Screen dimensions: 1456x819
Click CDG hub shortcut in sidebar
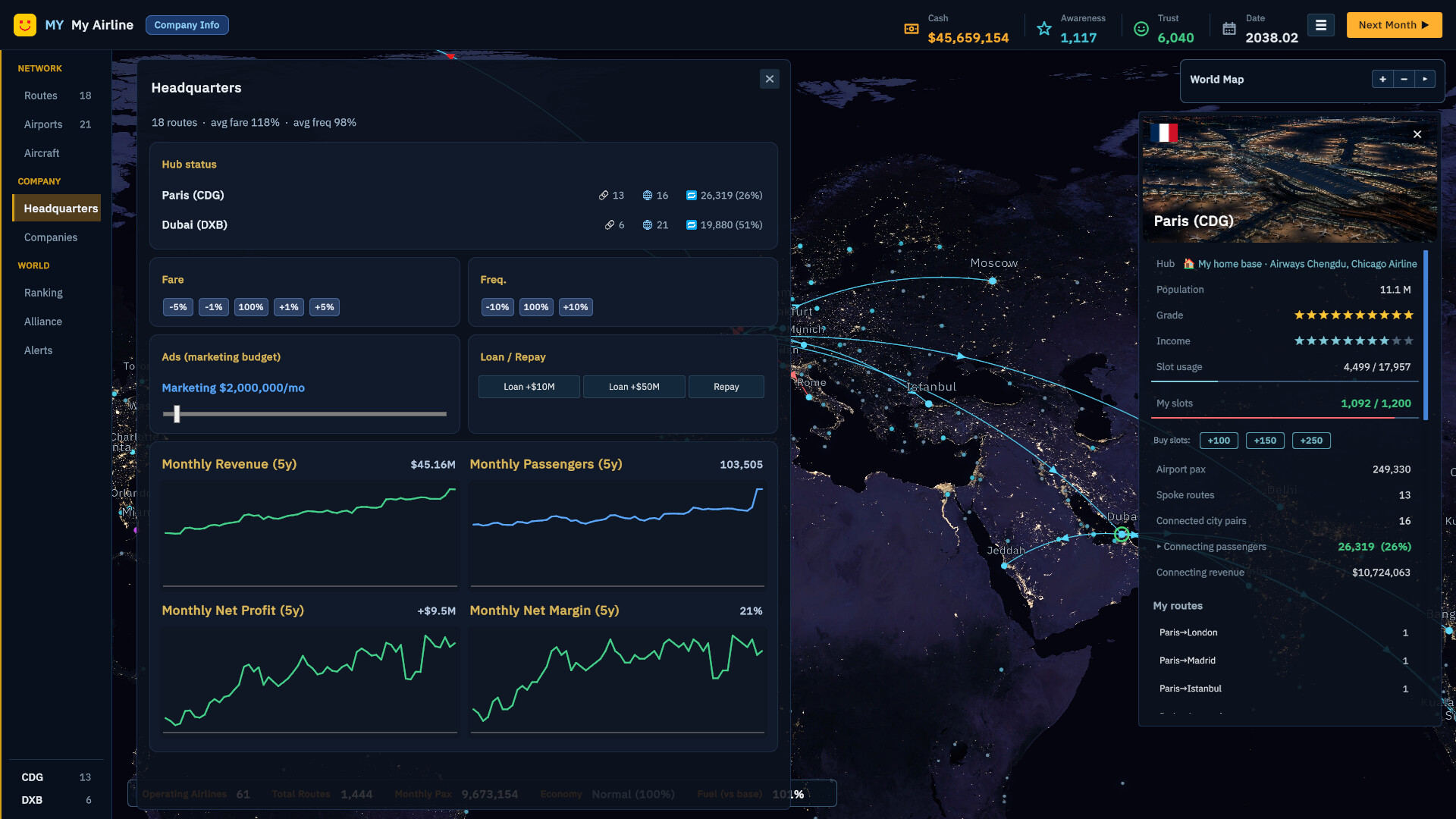(x=56, y=777)
